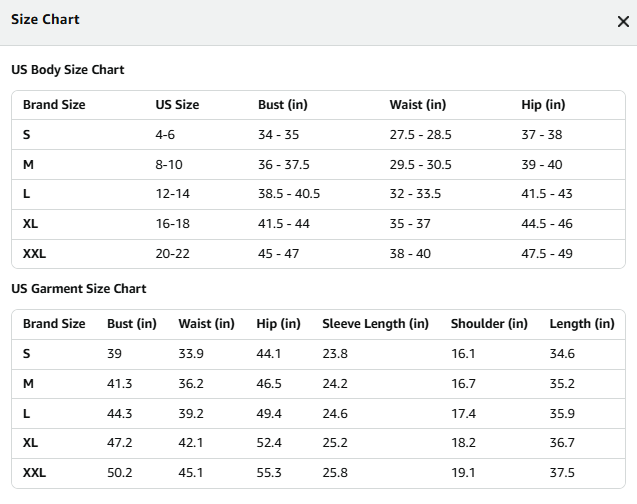Select the 41.3 garment bust value
This screenshot has height=504, width=637.
pyautogui.click(x=119, y=384)
